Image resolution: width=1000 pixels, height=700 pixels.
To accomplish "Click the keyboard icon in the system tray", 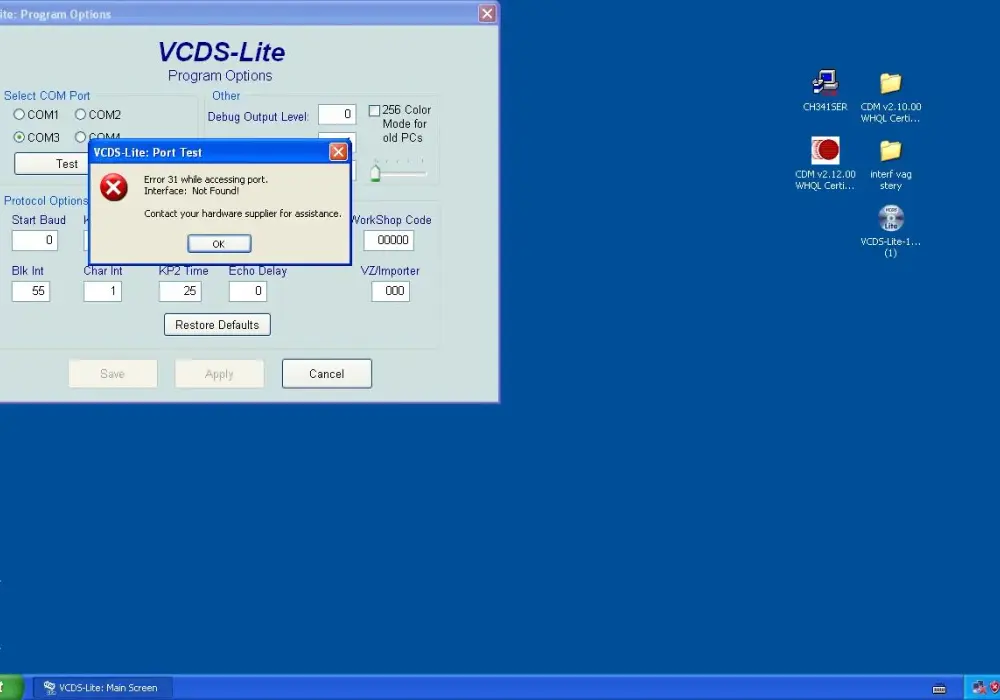I will (939, 689).
